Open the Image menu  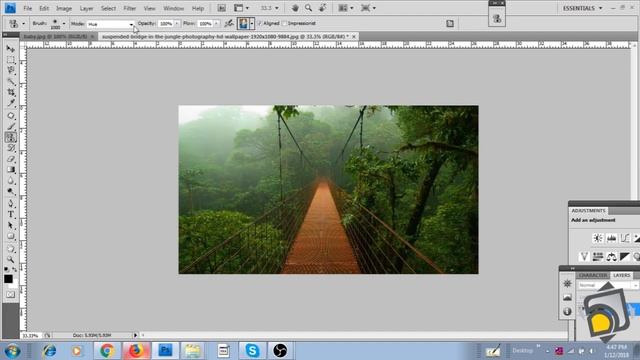click(64, 8)
